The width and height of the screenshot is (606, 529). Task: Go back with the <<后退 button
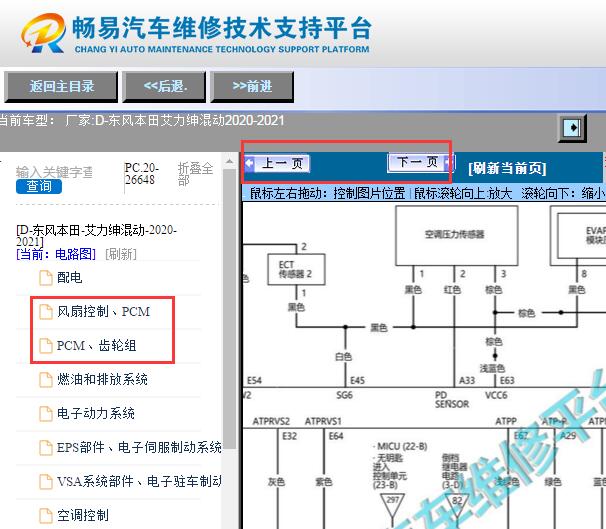(x=165, y=87)
